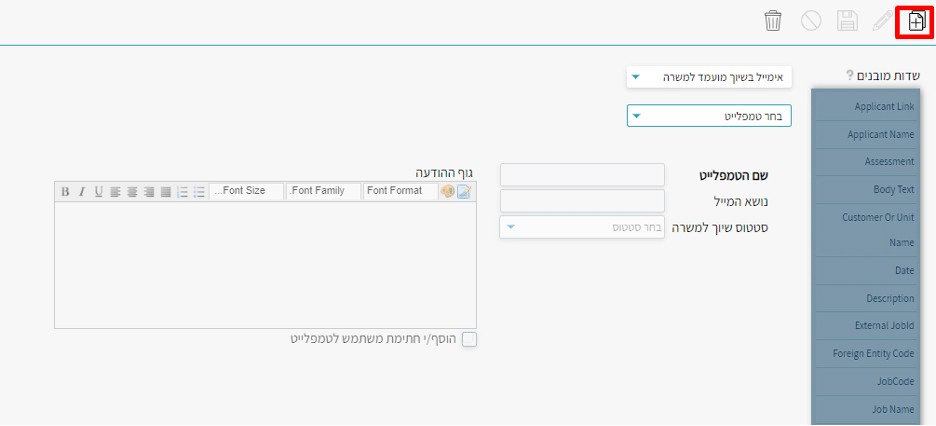The height and width of the screenshot is (426, 936).
Task: Click the cancel circle-slash icon
Action: click(x=811, y=21)
